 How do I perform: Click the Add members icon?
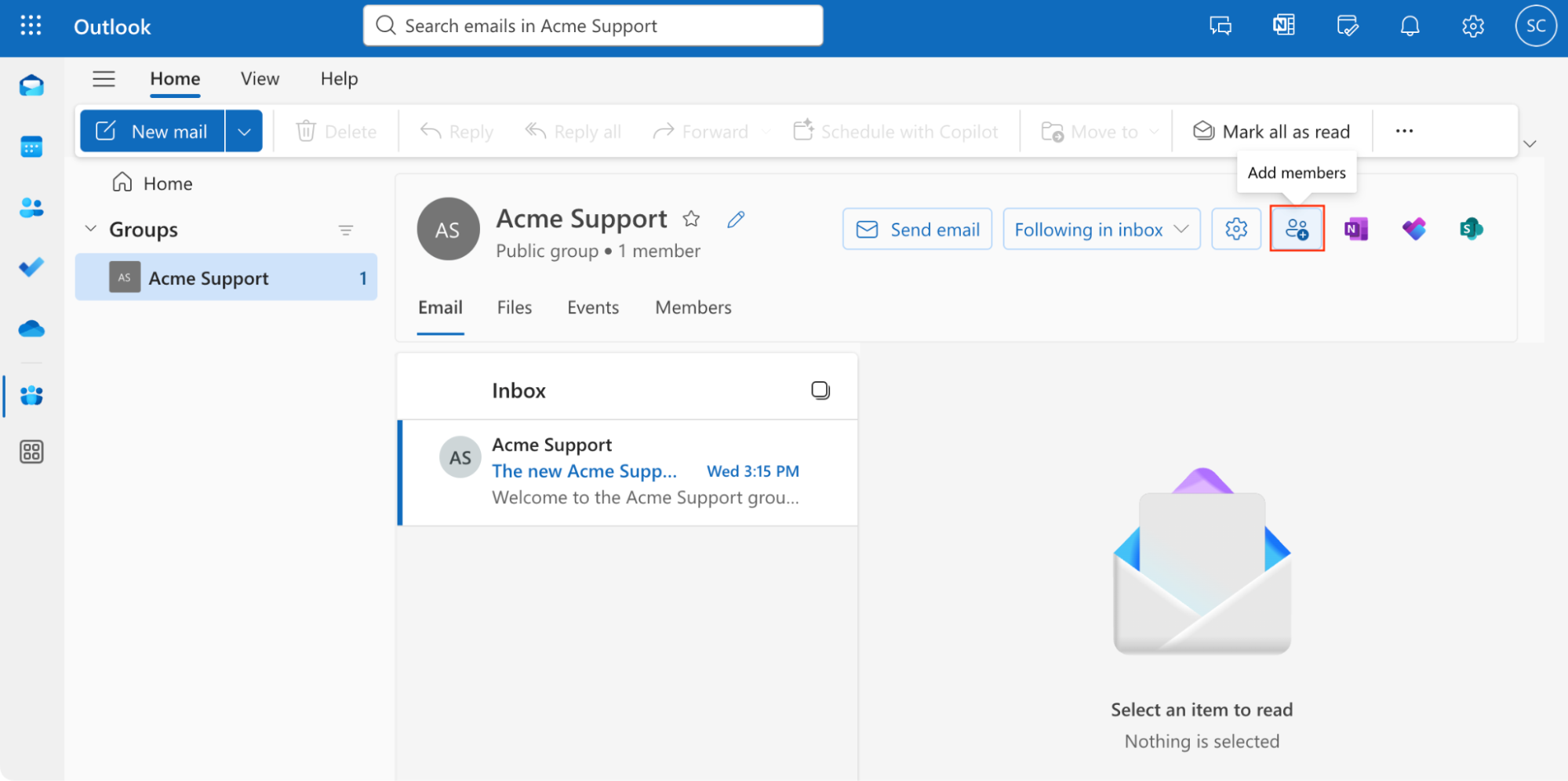(x=1297, y=229)
